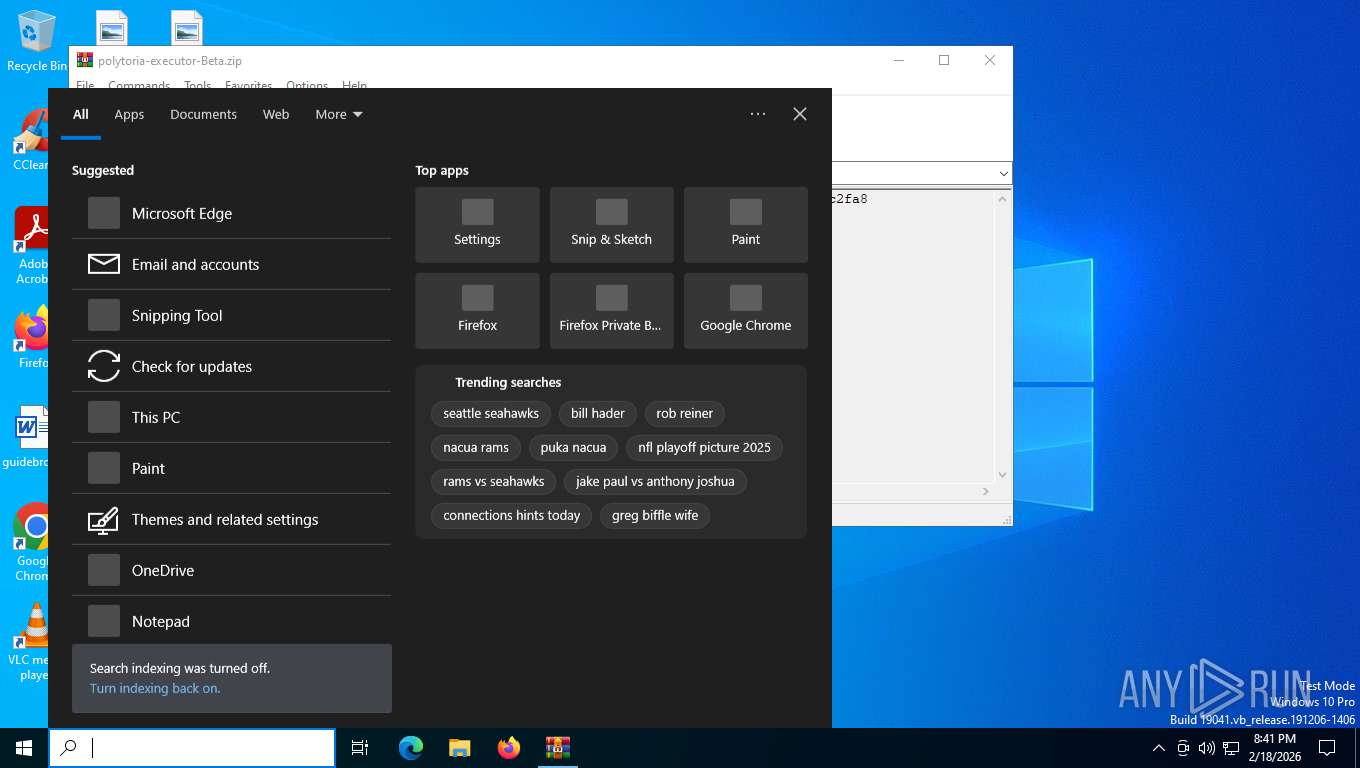Open Firefox from the taskbar
Image resolution: width=1360 pixels, height=768 pixels.
[x=509, y=748]
